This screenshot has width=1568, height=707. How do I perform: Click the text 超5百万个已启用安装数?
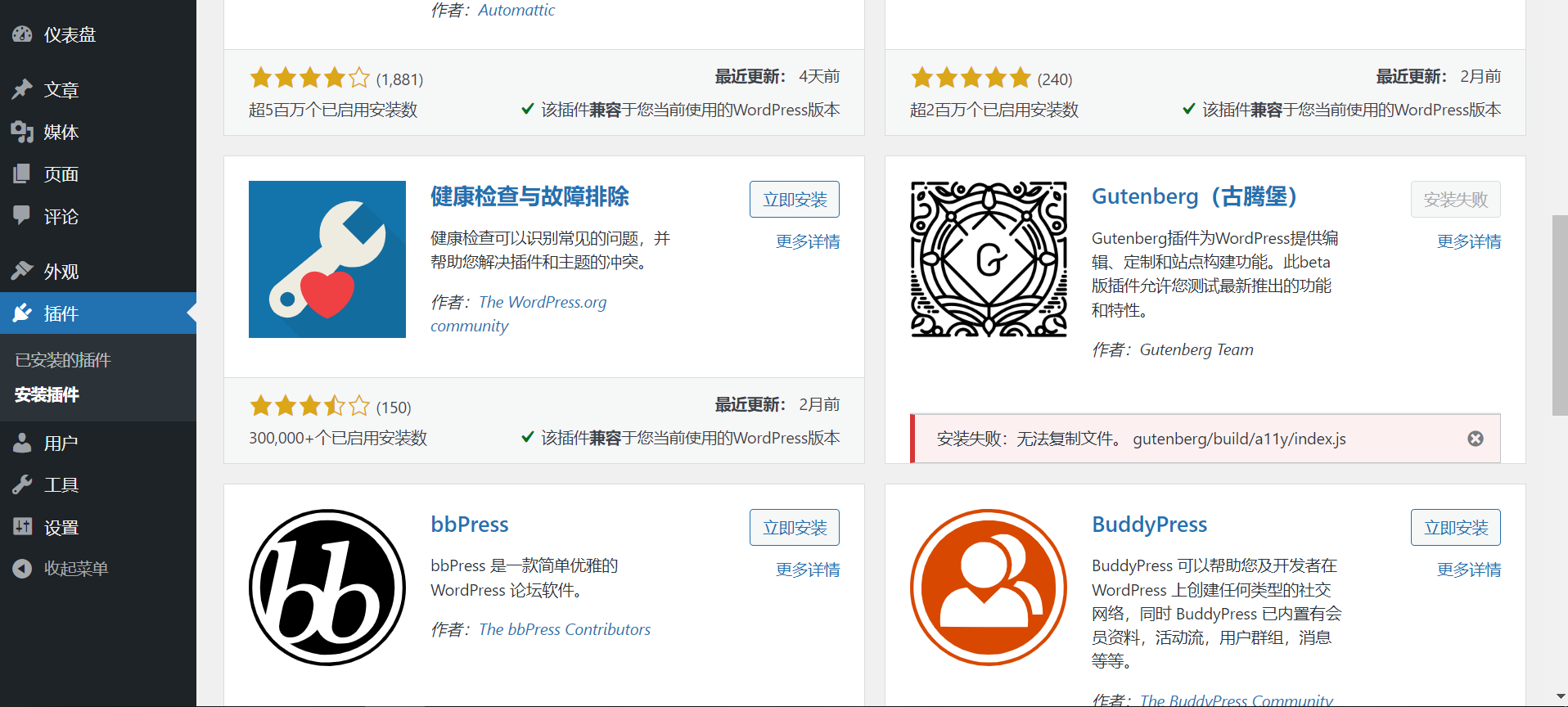point(333,110)
